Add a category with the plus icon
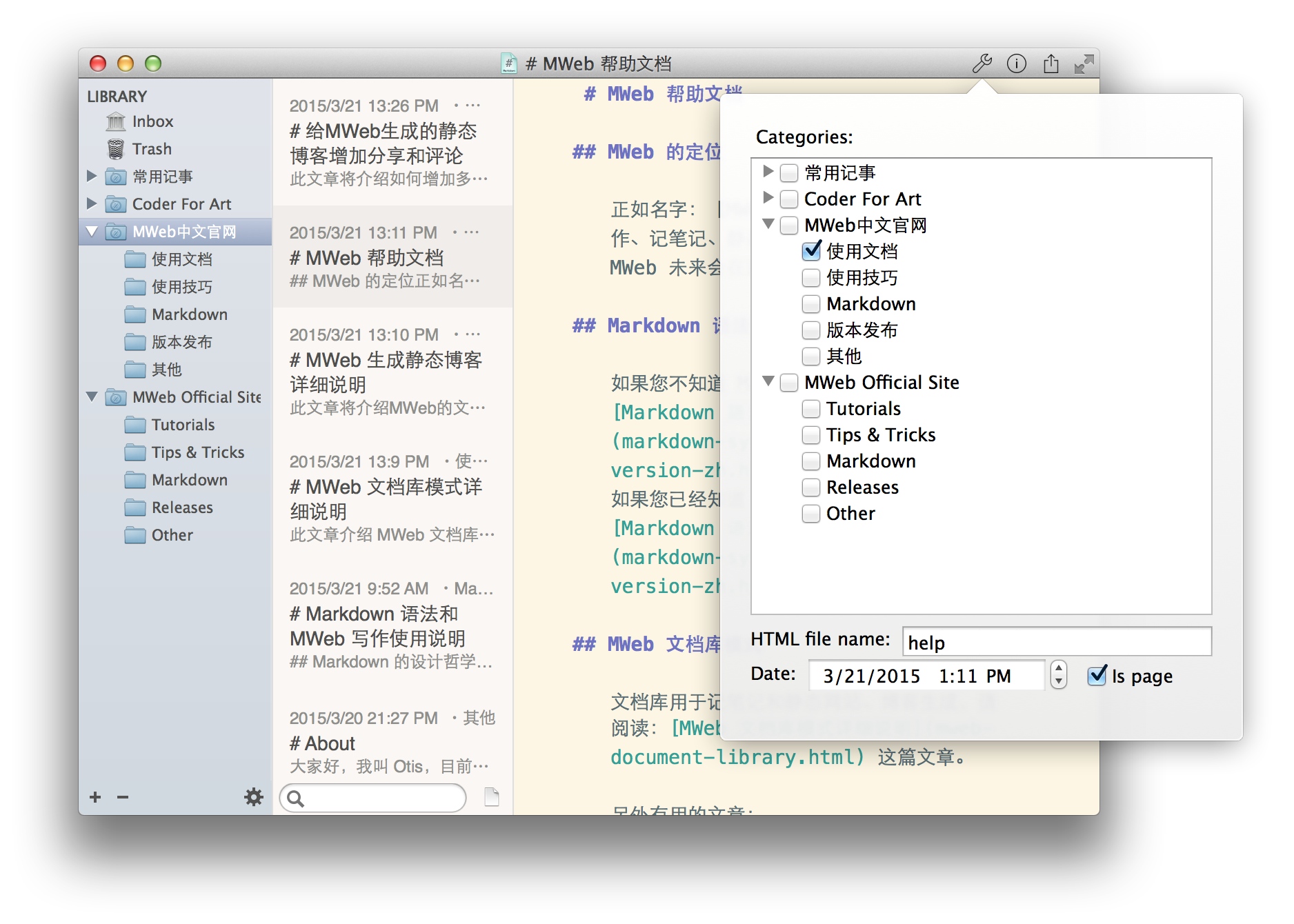This screenshot has height=924, width=1294. coord(95,797)
